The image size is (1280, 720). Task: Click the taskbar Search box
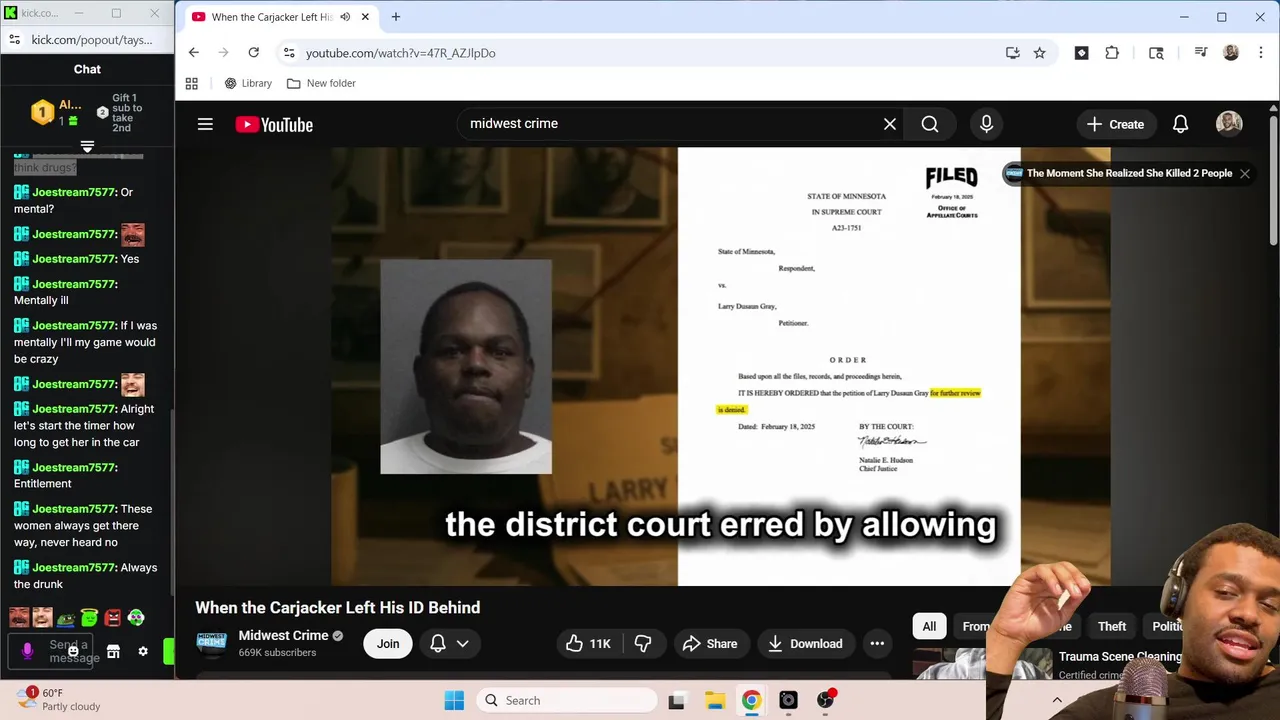click(x=567, y=701)
